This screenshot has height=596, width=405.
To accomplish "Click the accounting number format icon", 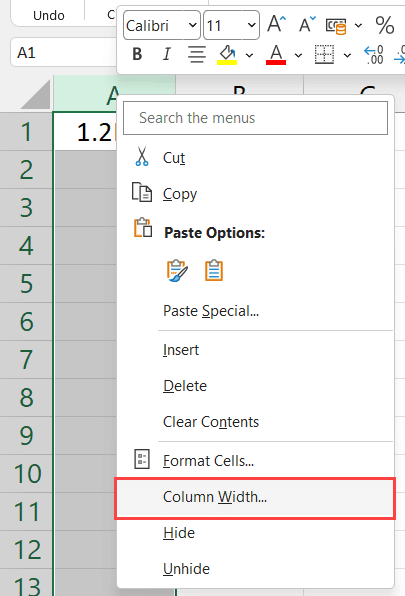I will pyautogui.click(x=336, y=26).
